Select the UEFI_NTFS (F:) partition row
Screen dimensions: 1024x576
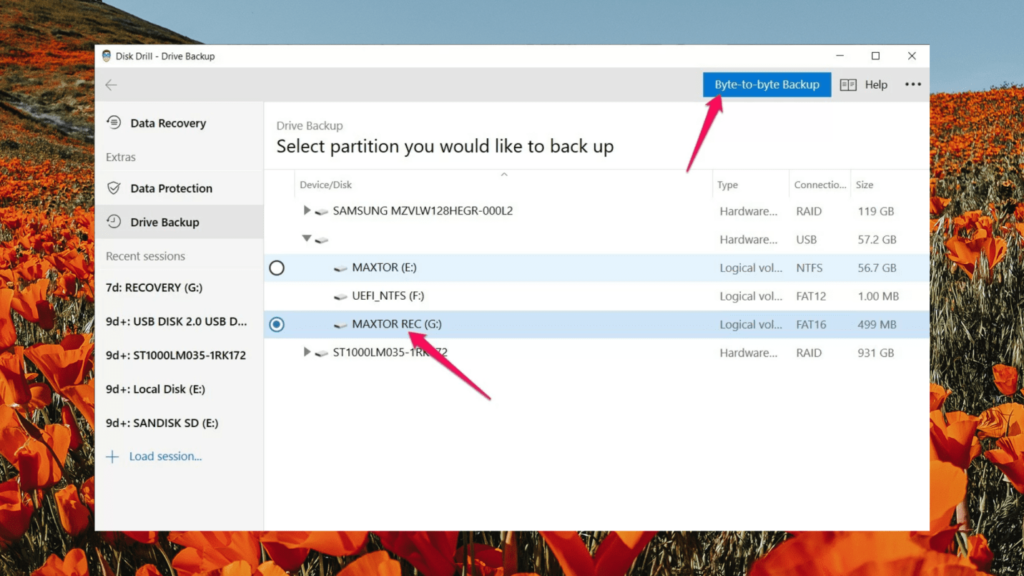pos(596,296)
